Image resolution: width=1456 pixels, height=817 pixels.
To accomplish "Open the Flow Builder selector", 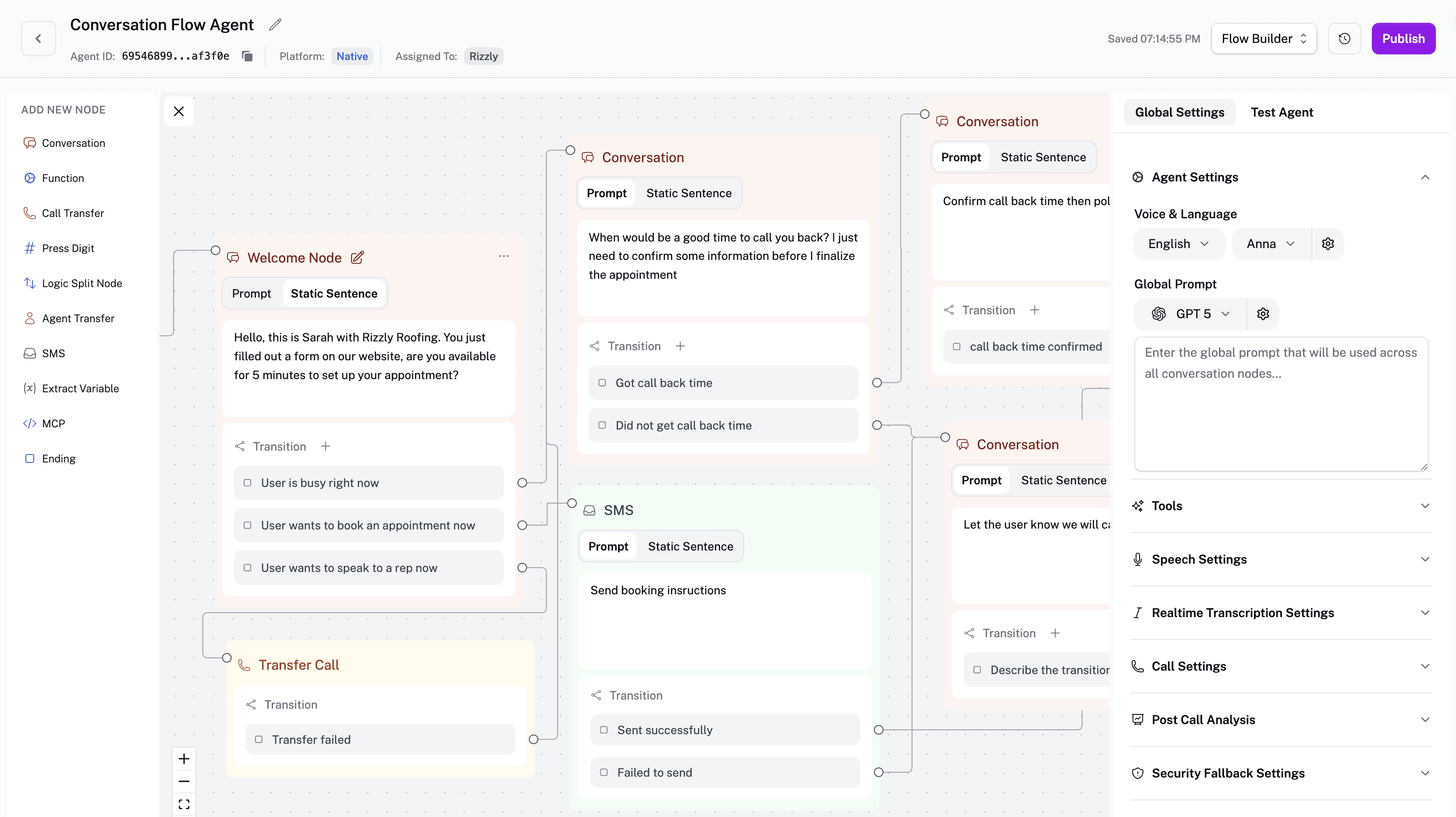I will point(1263,39).
